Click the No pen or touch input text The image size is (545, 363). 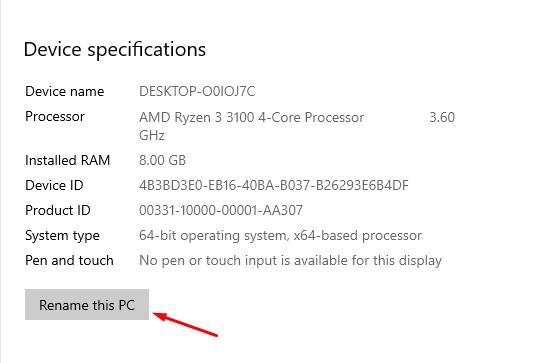point(290,260)
